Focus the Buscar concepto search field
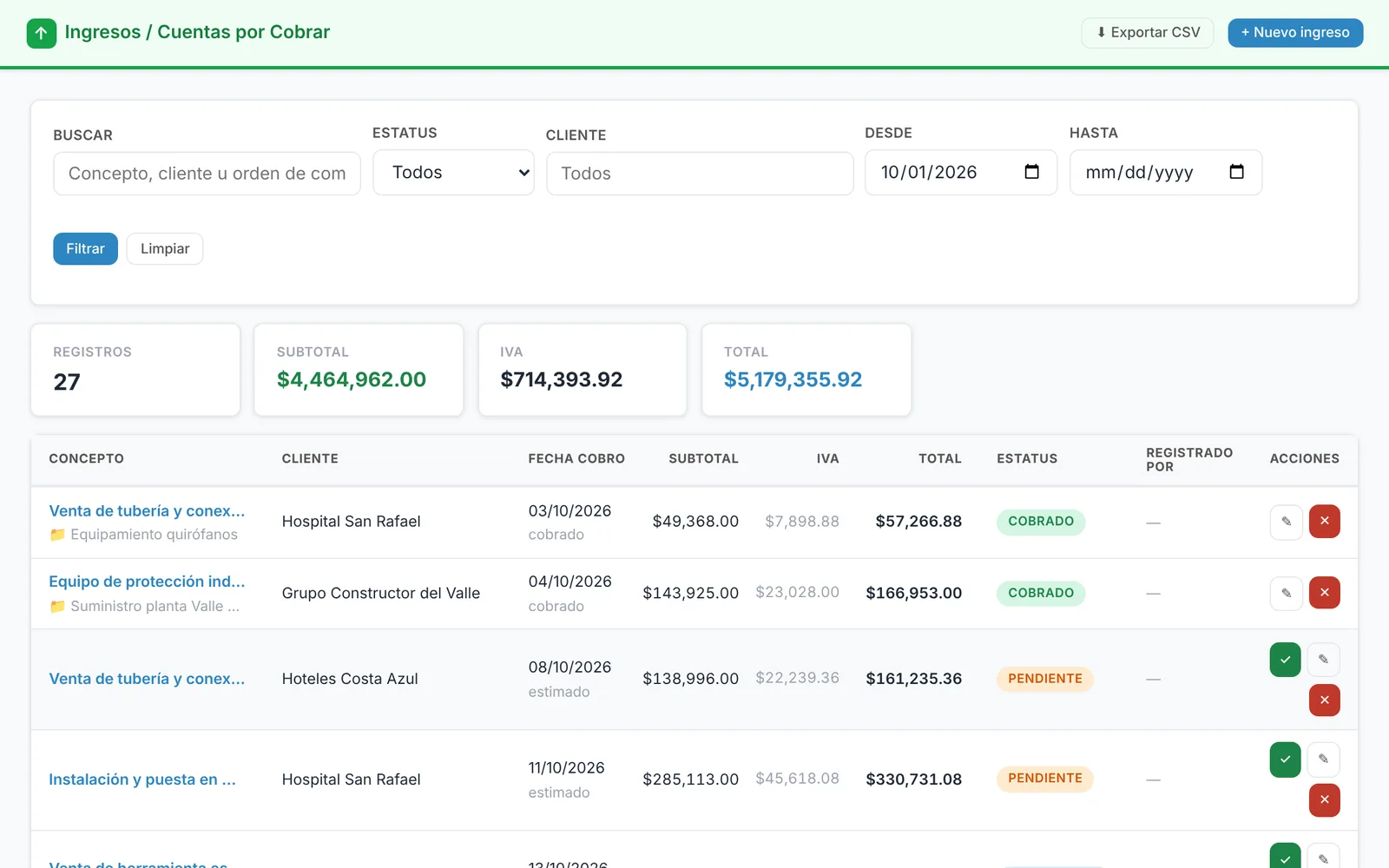 tap(207, 174)
